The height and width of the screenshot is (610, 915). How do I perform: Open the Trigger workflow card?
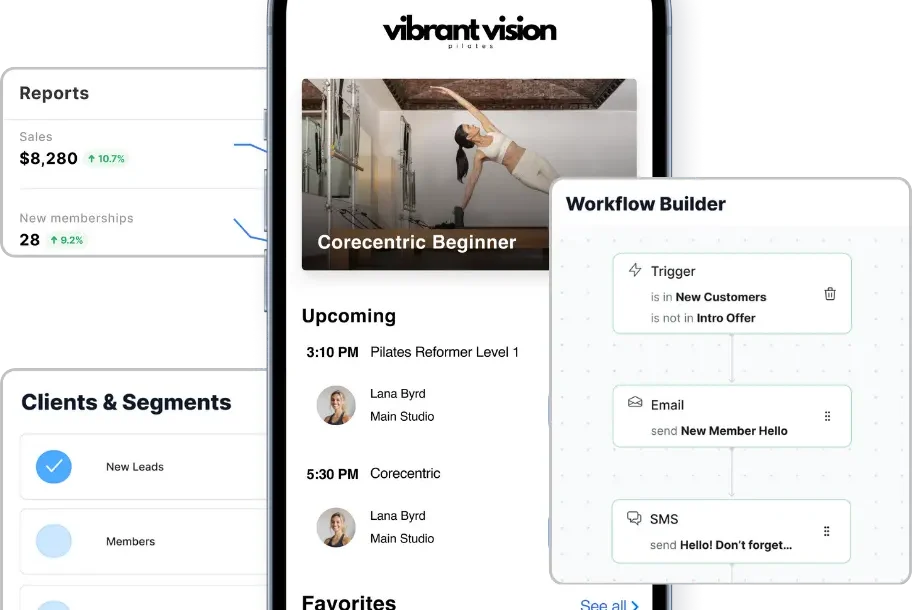click(732, 294)
